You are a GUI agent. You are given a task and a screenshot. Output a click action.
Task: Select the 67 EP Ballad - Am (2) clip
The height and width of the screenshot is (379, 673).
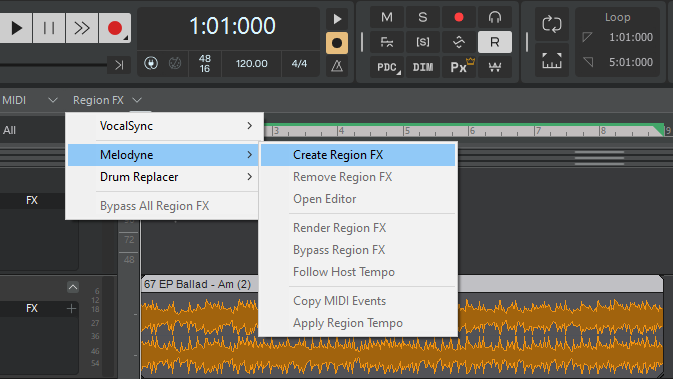click(x=197, y=284)
